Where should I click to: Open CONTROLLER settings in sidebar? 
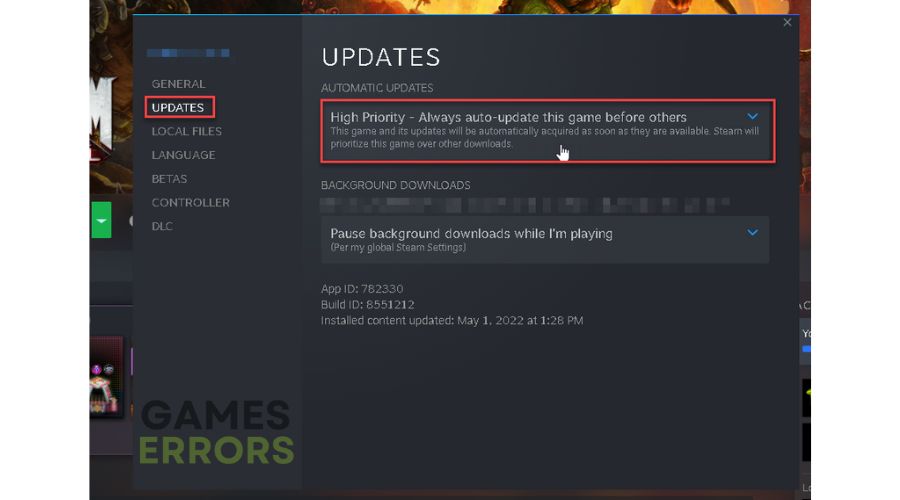(191, 203)
